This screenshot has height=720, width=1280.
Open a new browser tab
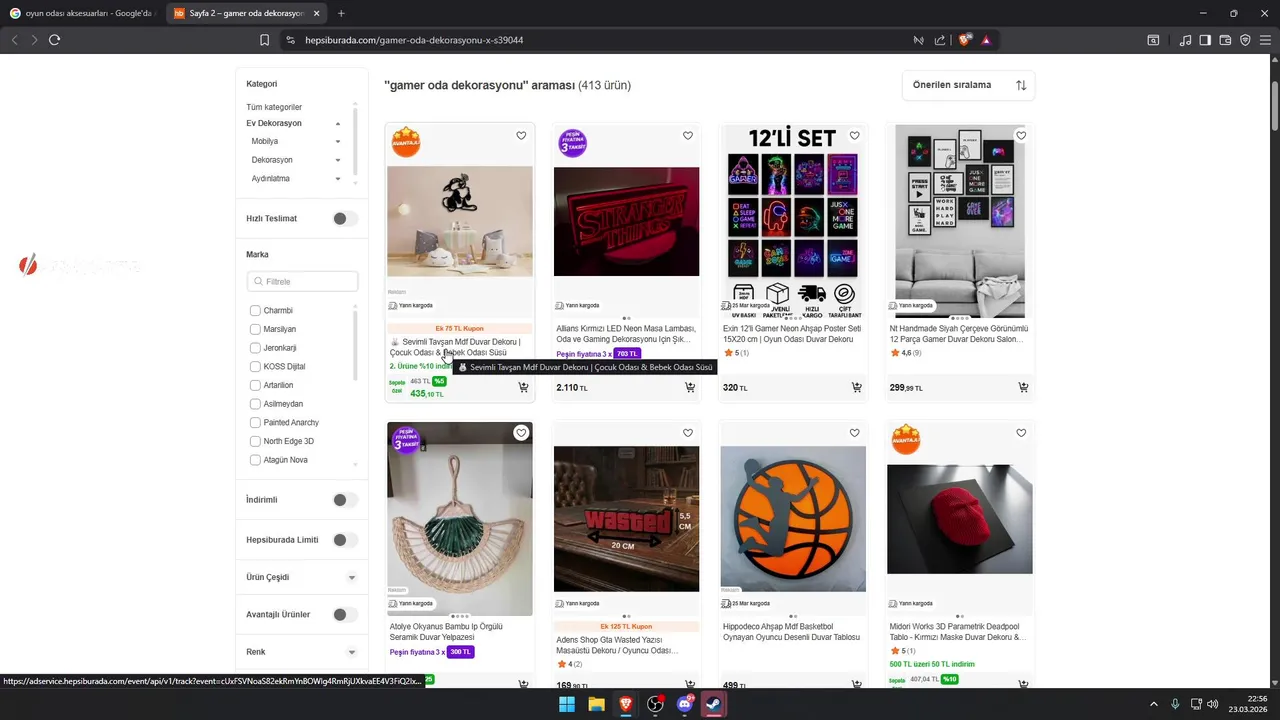tap(341, 13)
